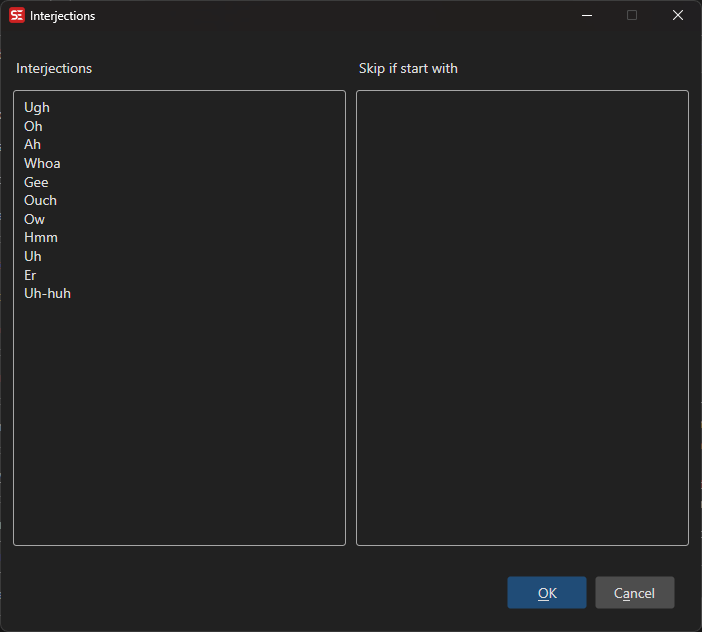Click the 'Interjections' label above the list
Viewport: 702px width, 632px height.
pos(54,69)
